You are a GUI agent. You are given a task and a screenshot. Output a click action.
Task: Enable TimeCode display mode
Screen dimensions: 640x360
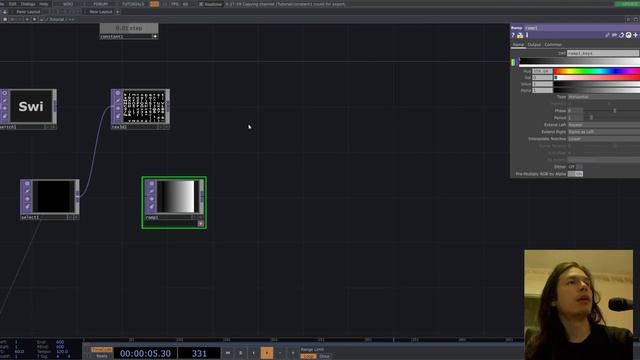[x=102, y=350]
